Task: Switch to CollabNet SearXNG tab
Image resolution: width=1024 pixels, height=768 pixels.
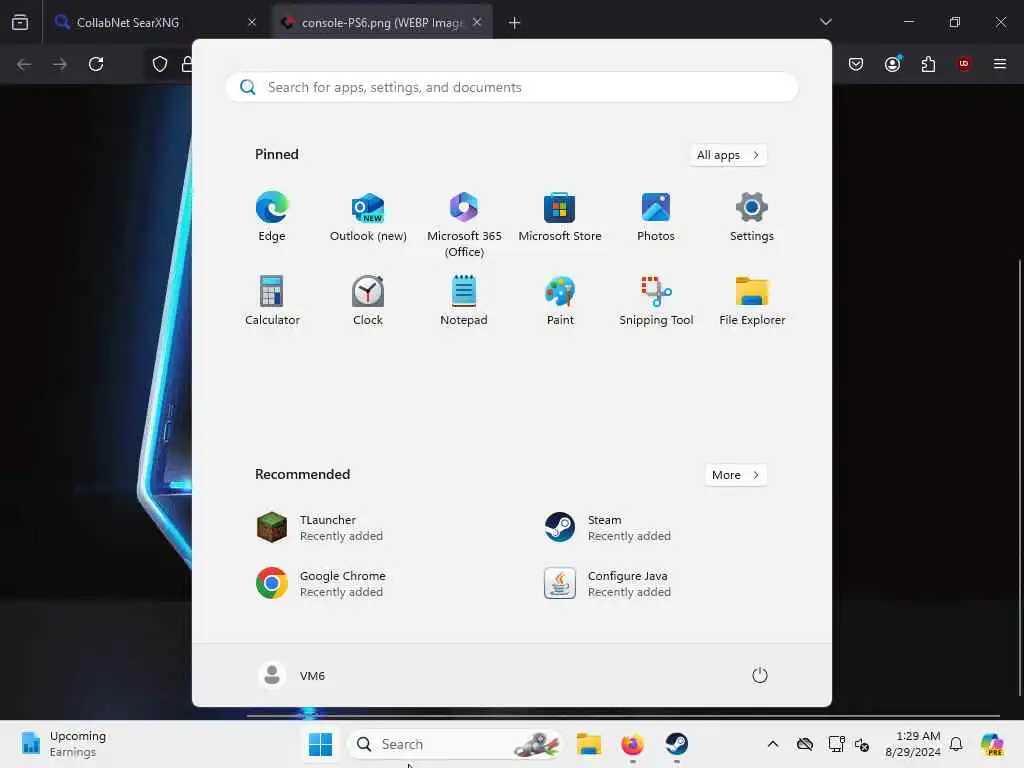Action: [155, 22]
